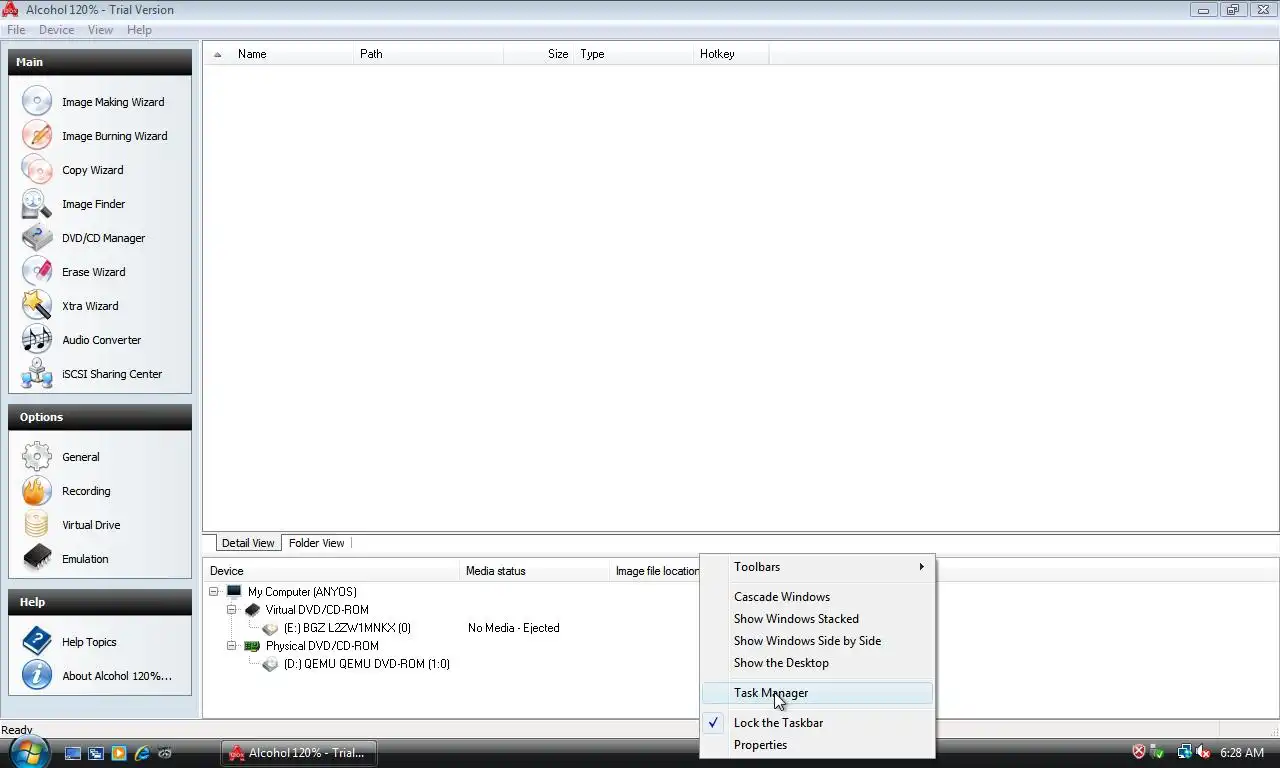Screen dimensions: 1280x768
Task: Start the Erase Wizard from its icon
Action: [37, 271]
